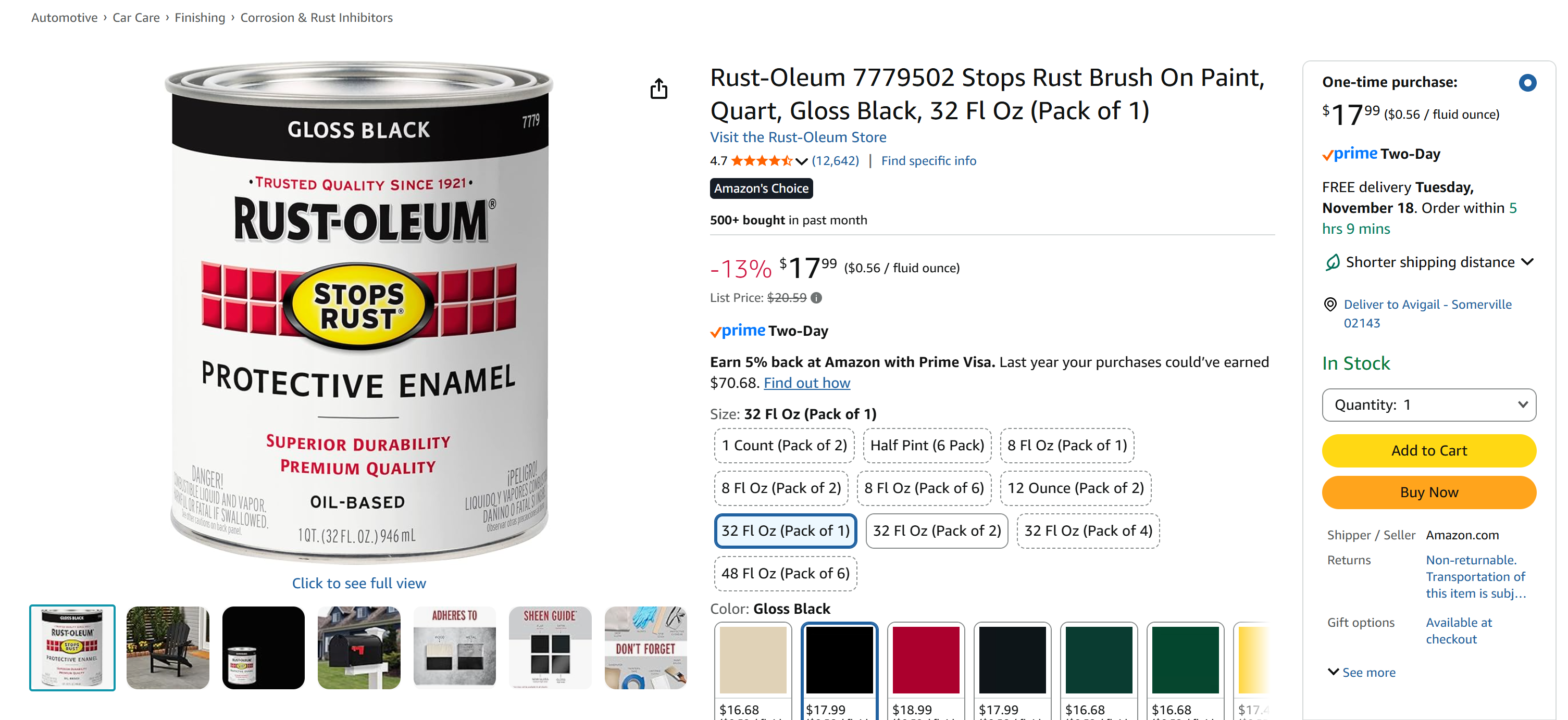
Task: Click the prime Two-Day logo under price
Action: point(769,331)
